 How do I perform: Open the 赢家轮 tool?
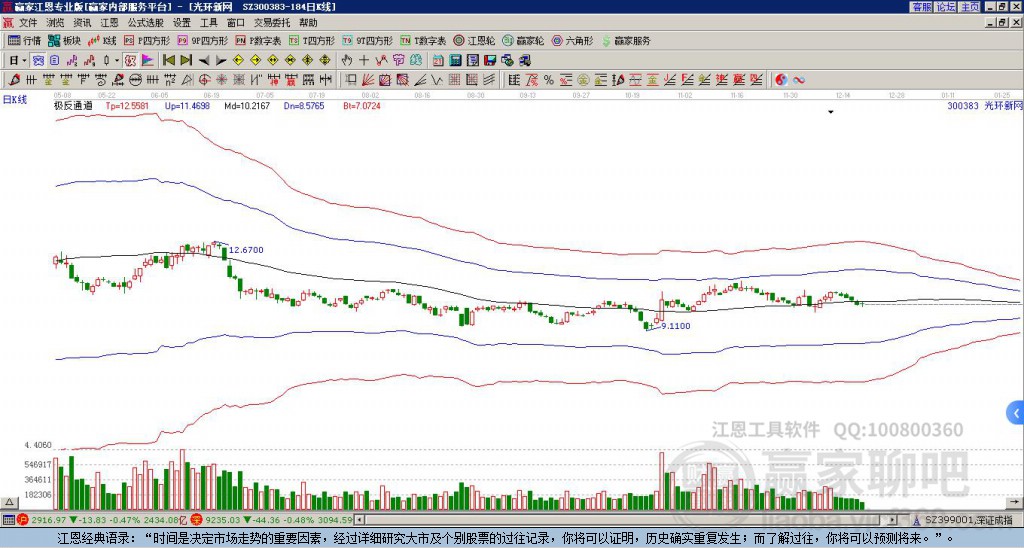[523, 40]
